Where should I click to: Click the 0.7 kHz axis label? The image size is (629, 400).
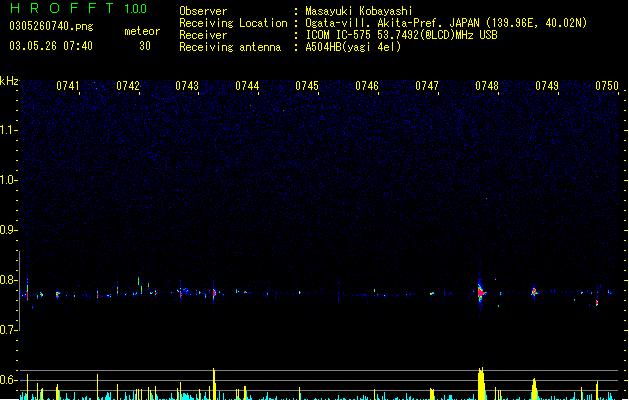(8, 330)
